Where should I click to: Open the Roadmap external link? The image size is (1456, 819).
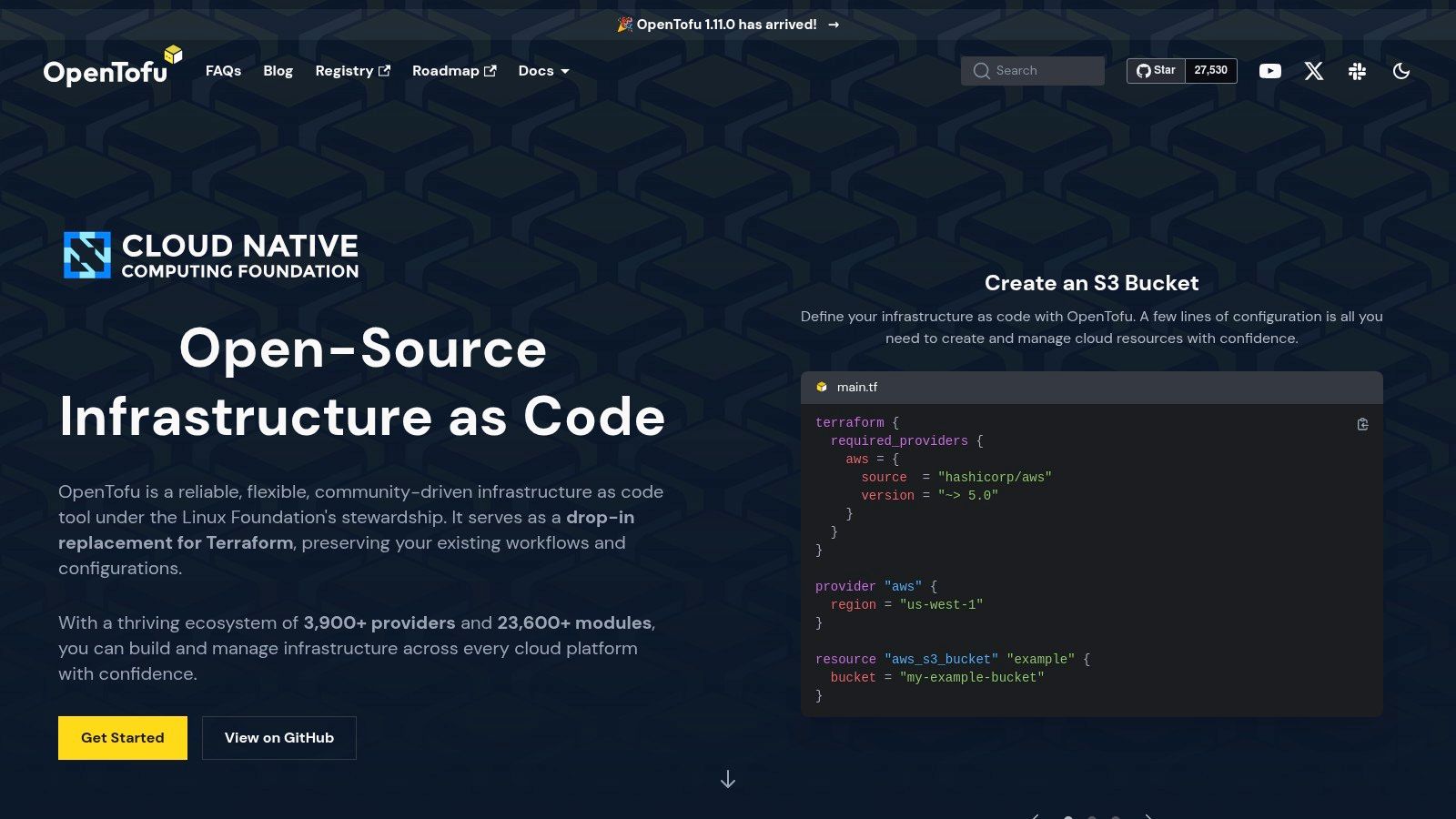454,71
